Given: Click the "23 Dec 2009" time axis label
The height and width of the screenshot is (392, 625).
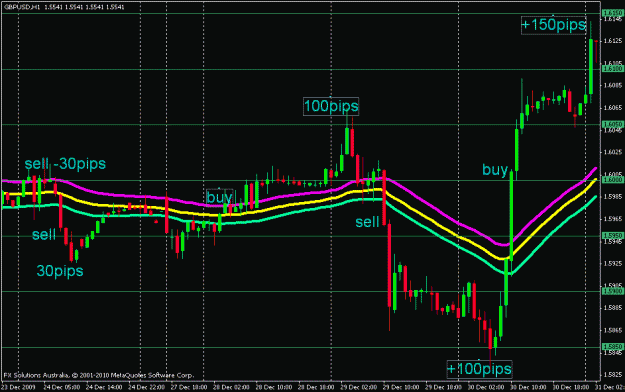Looking at the screenshot, I should click(x=19, y=387).
